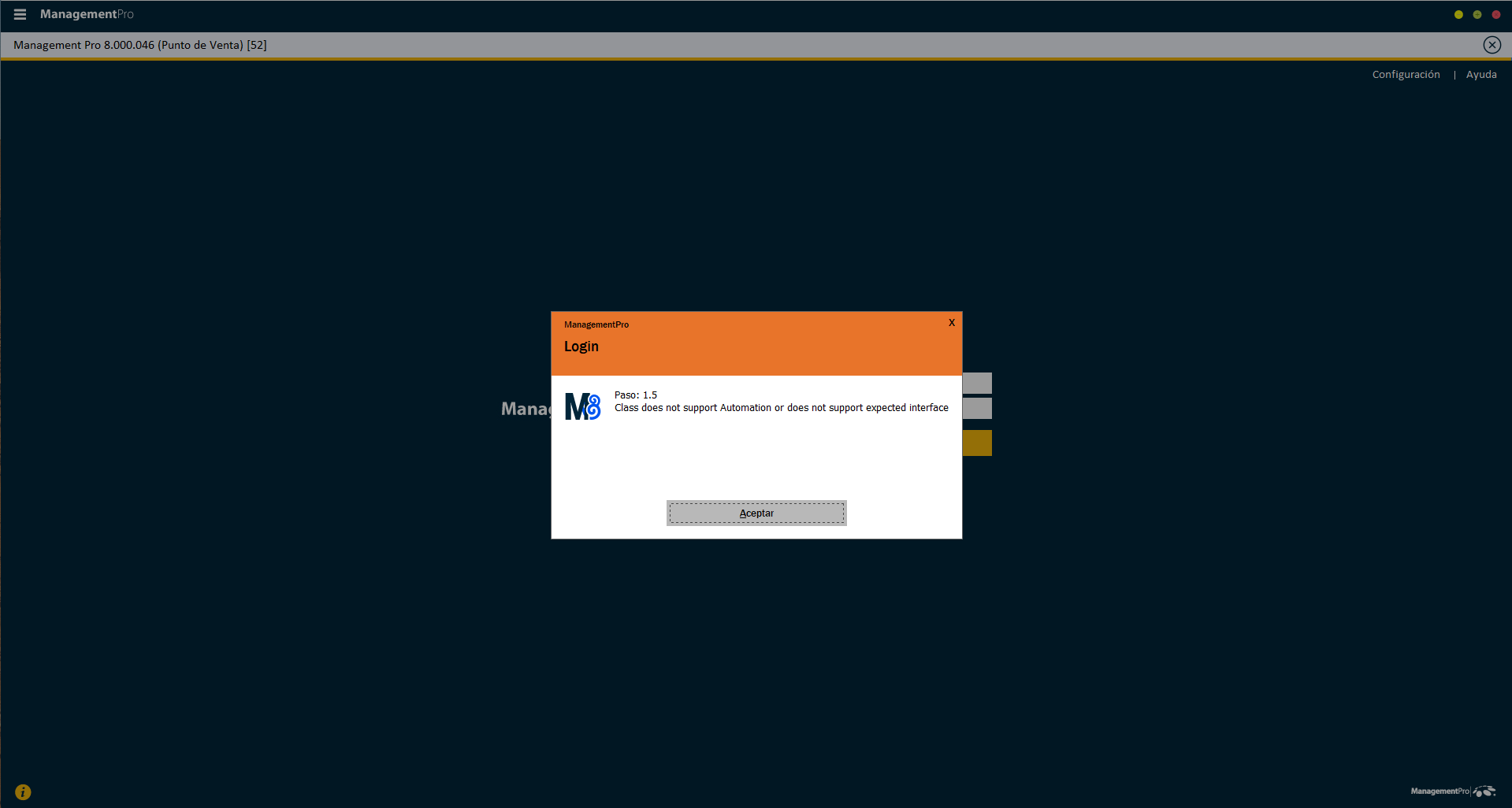Click the 'Class does not support Automation' message
This screenshot has height=808, width=1512.
pos(781,408)
